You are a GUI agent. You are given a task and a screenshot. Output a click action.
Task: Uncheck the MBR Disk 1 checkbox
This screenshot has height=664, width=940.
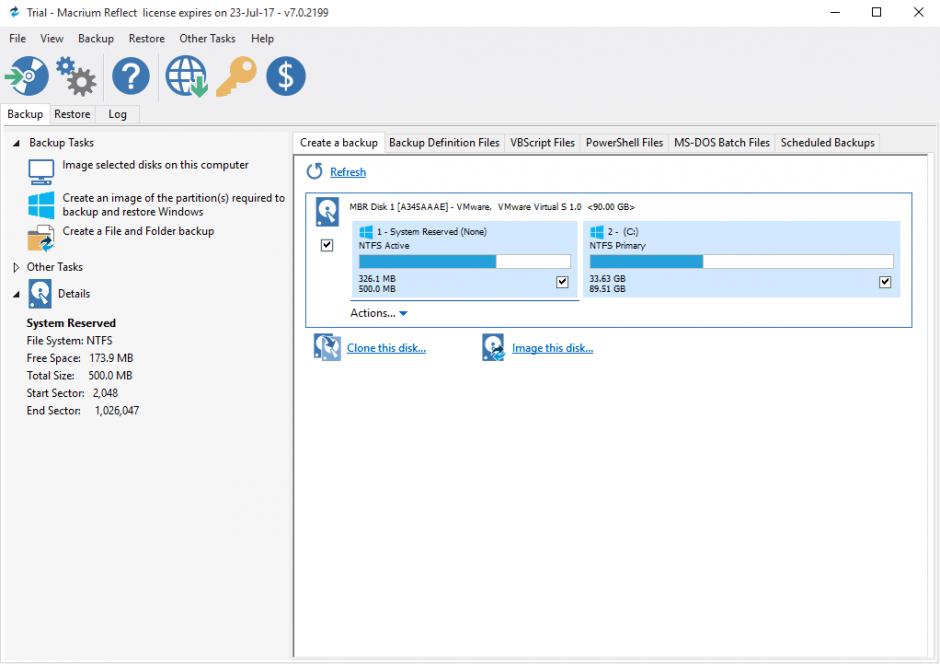(x=327, y=245)
